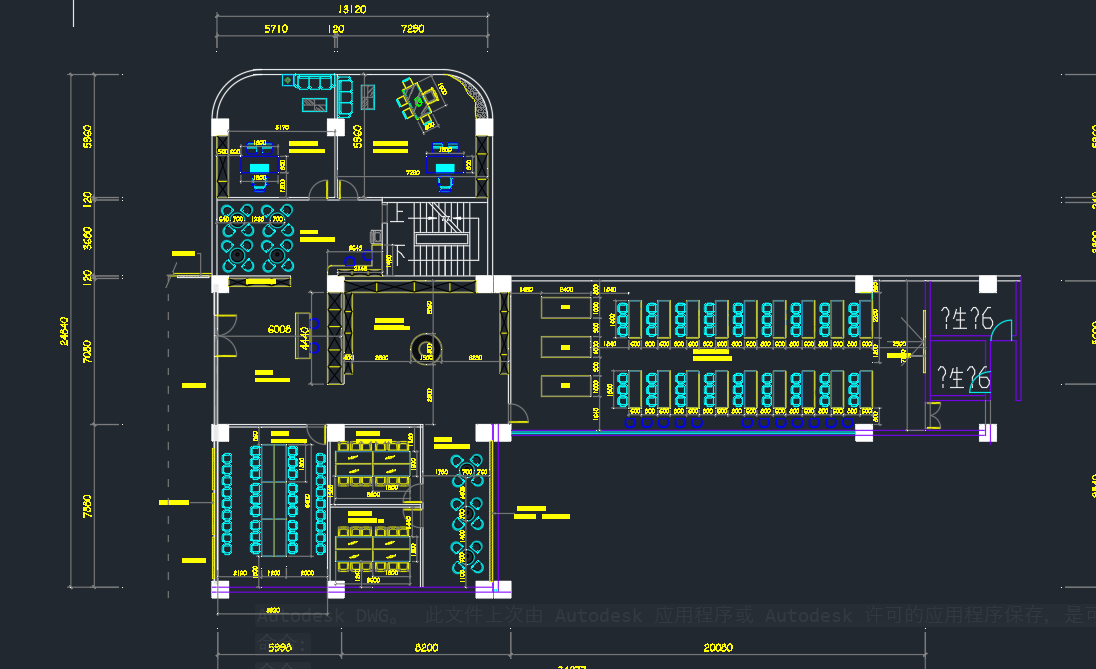This screenshot has width=1096, height=669.
Task: Select the 7290 dimension label
Action: coord(412,29)
